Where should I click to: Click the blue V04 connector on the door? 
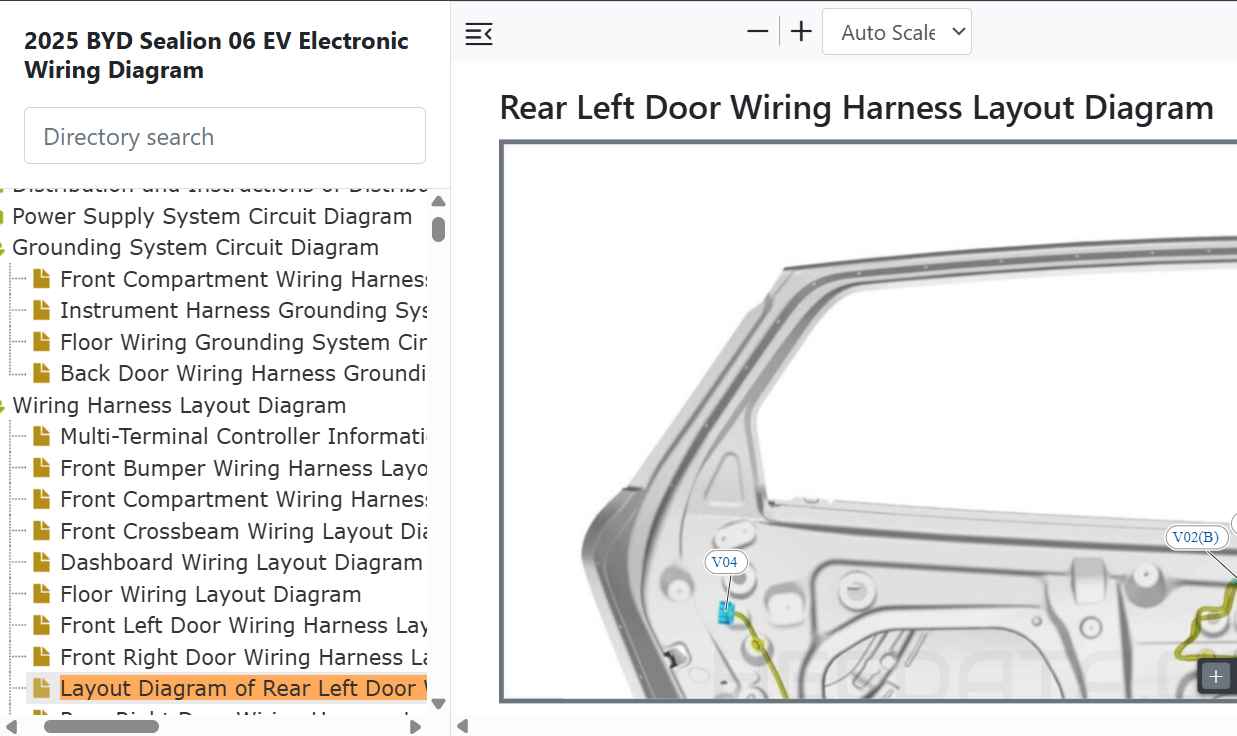tap(727, 613)
